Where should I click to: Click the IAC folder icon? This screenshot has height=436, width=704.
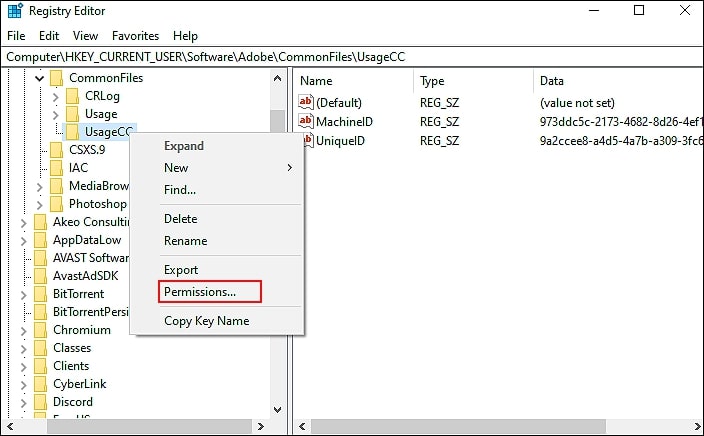click(x=57, y=168)
